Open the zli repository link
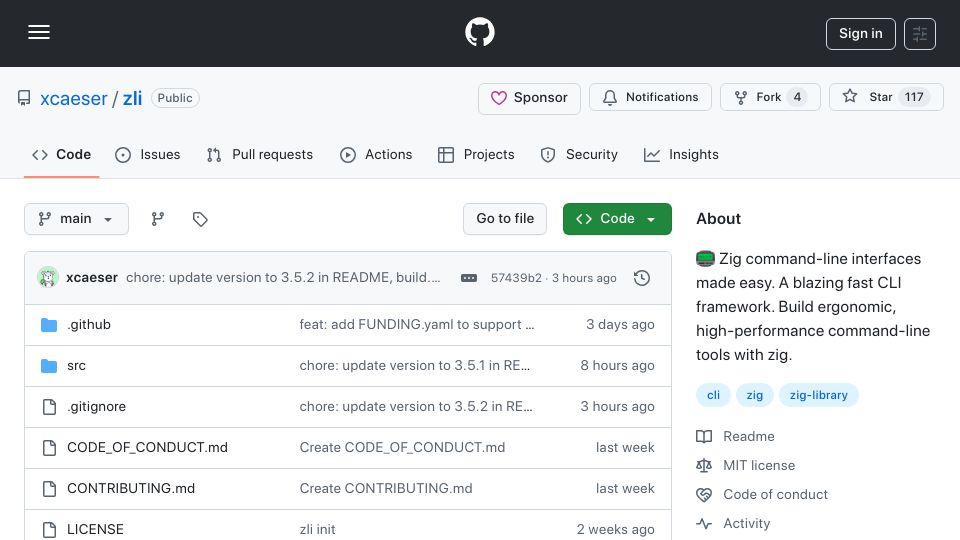Screen dimensions: 960x540 click(132, 99)
